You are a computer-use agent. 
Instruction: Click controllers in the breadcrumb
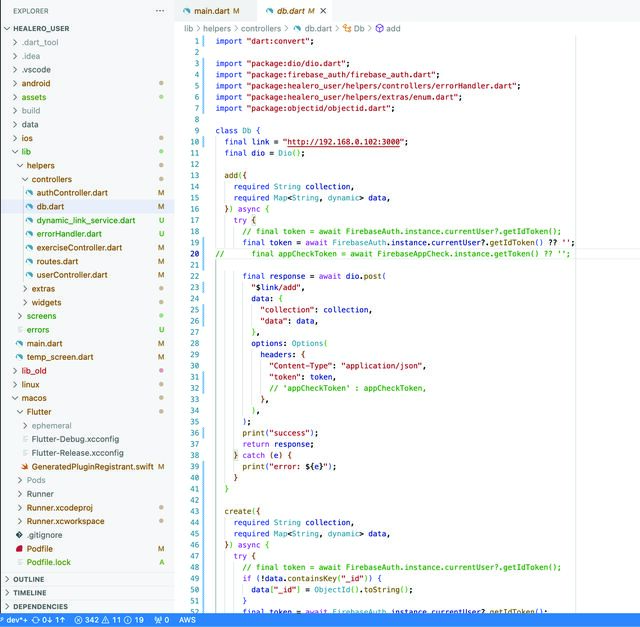tap(261, 29)
